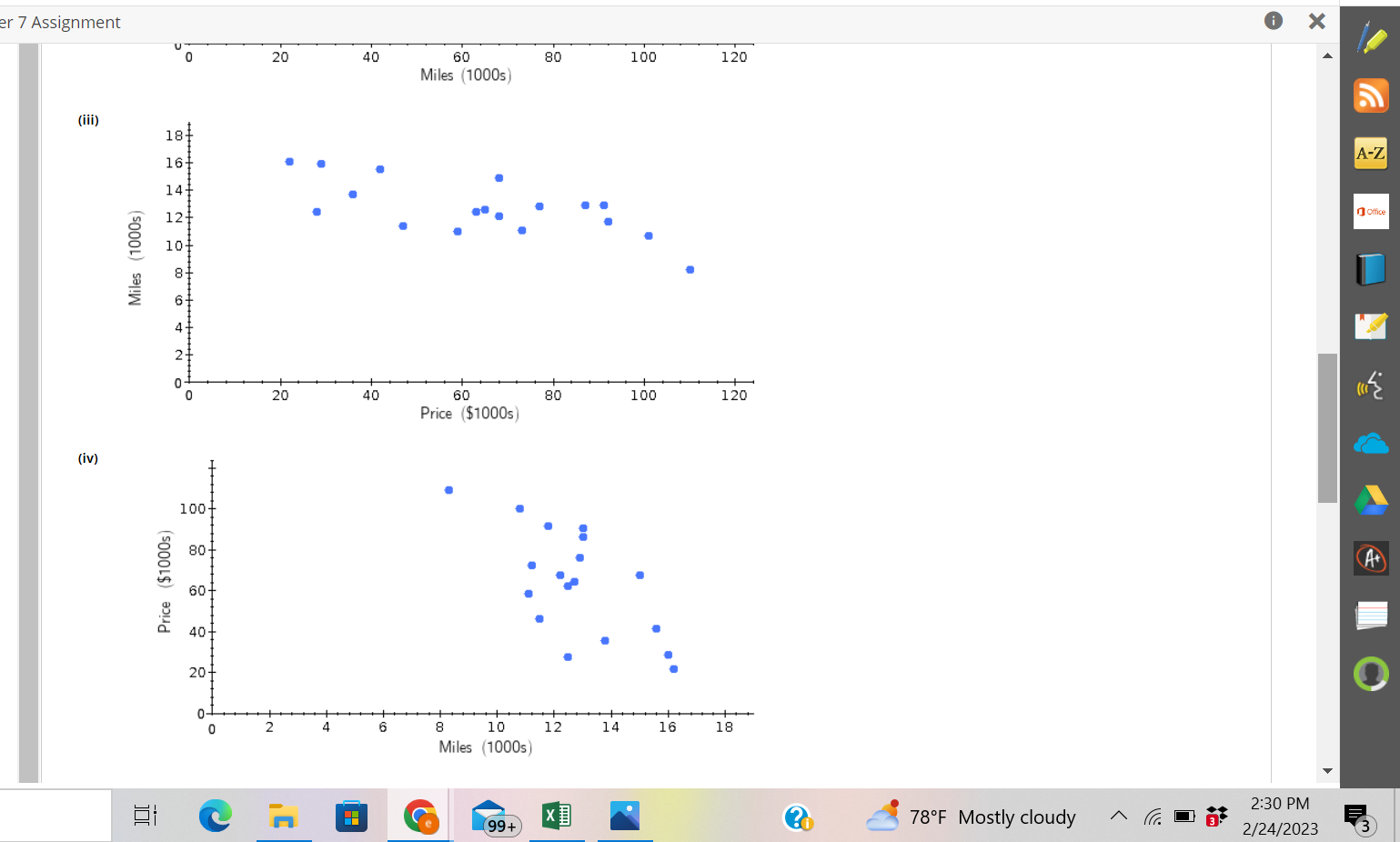1400x842 pixels.
Task: Open the bookmarked notebook highlighter icon
Action: click(x=1371, y=326)
